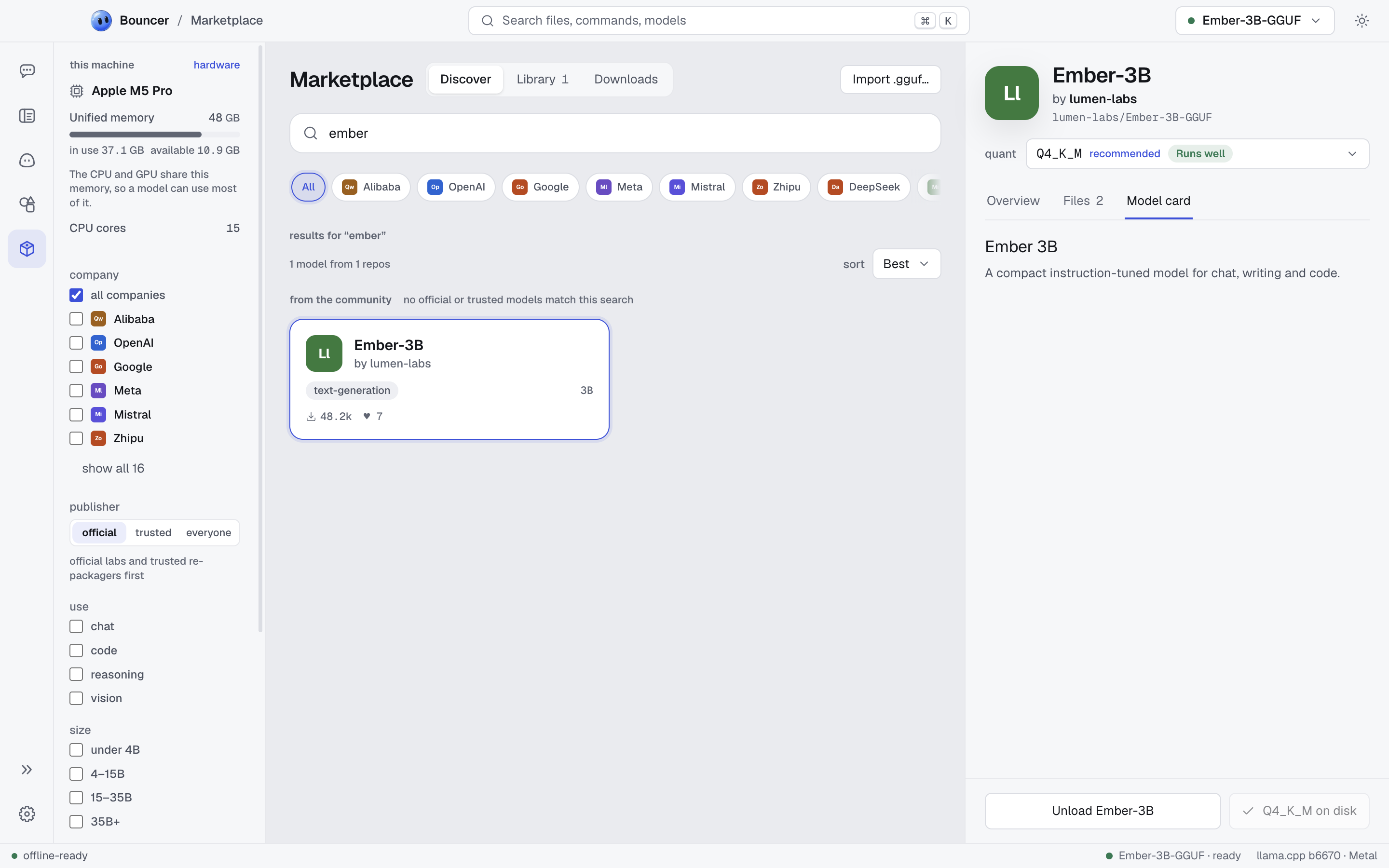Open the shapes sidebar icon
The width and height of the screenshot is (1389, 868).
coord(27,204)
